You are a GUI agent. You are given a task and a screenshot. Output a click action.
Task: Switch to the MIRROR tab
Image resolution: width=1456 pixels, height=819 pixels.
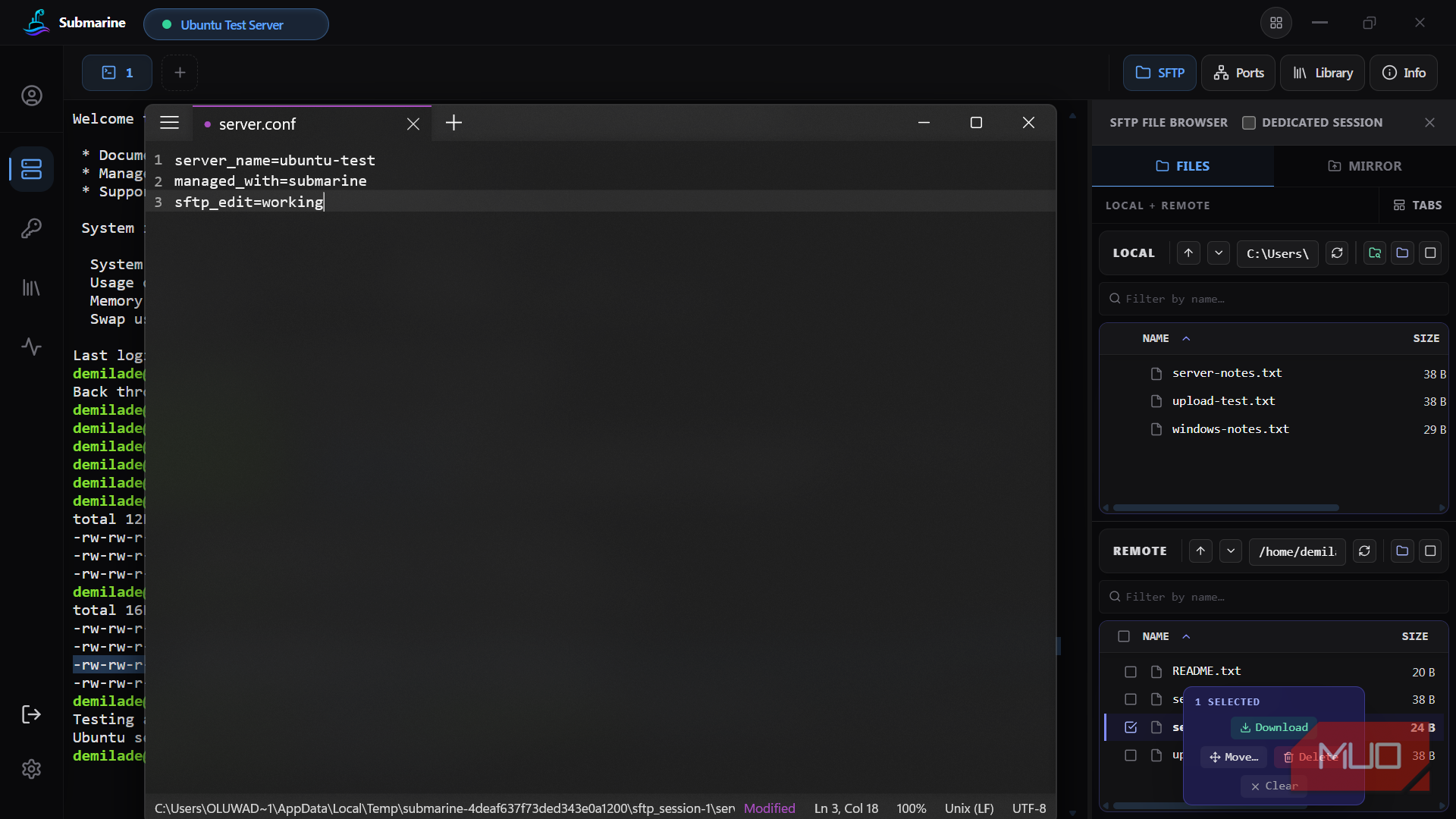coord(1364,166)
